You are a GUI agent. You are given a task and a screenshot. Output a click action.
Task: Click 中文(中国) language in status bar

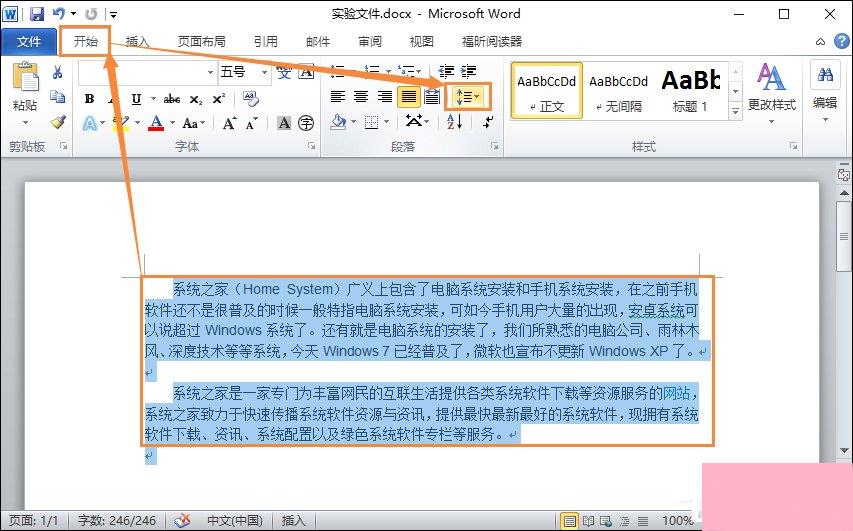coord(235,521)
